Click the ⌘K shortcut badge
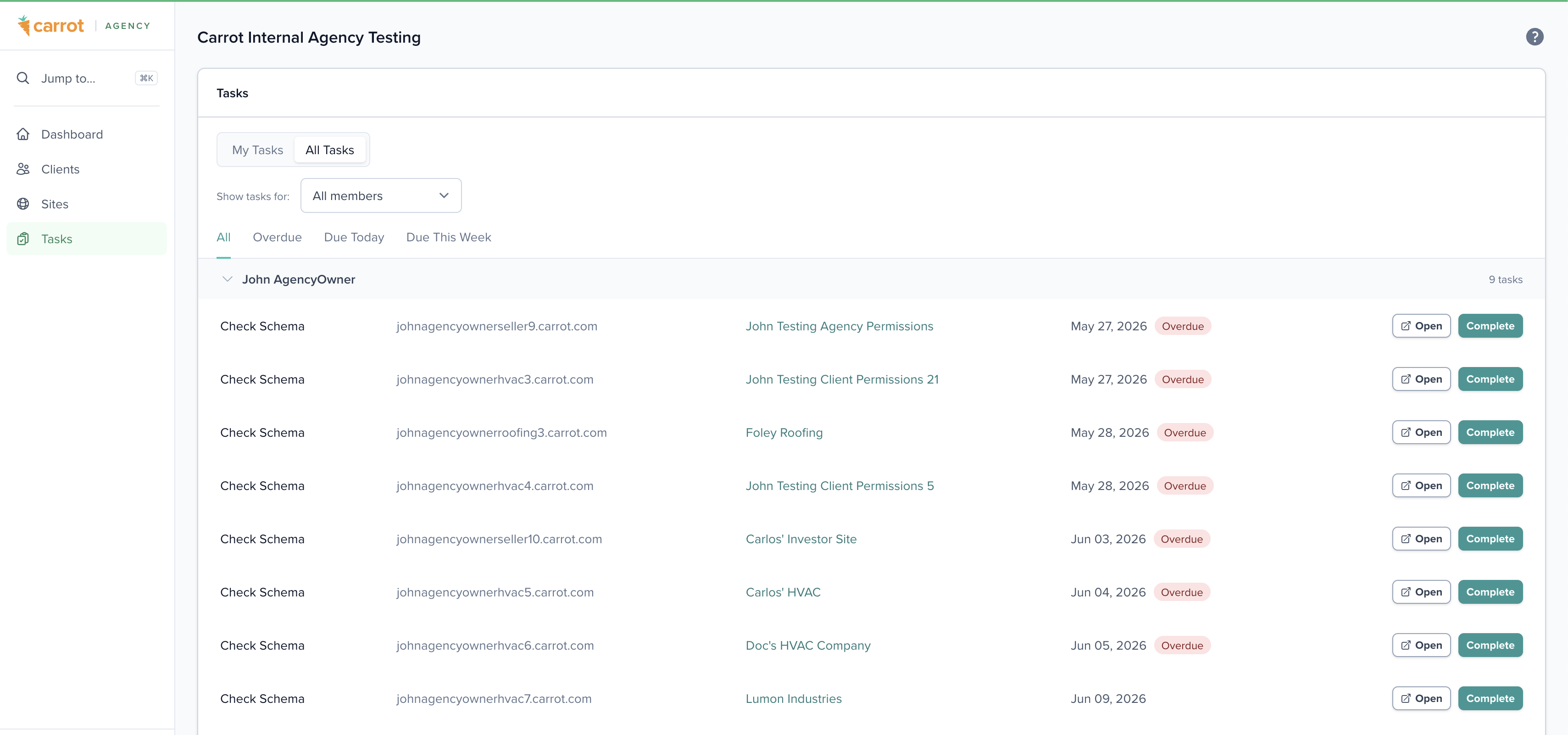The width and height of the screenshot is (1568, 735). 146,78
